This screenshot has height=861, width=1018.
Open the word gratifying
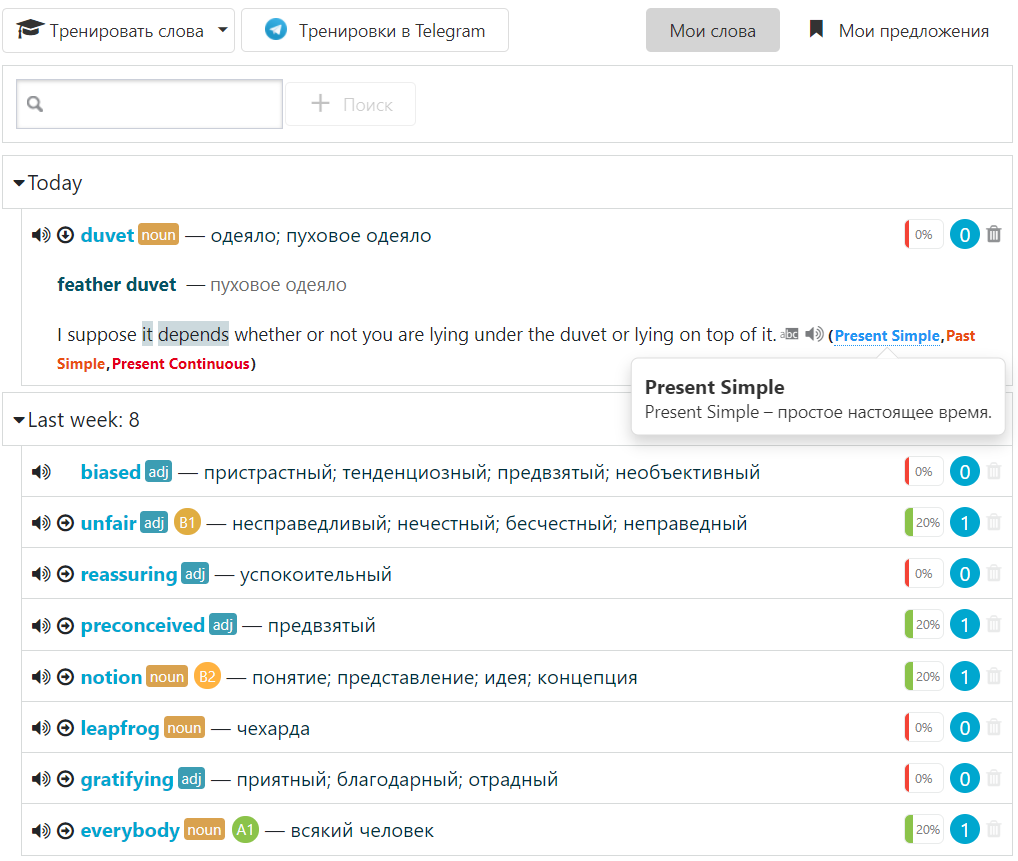[127, 779]
